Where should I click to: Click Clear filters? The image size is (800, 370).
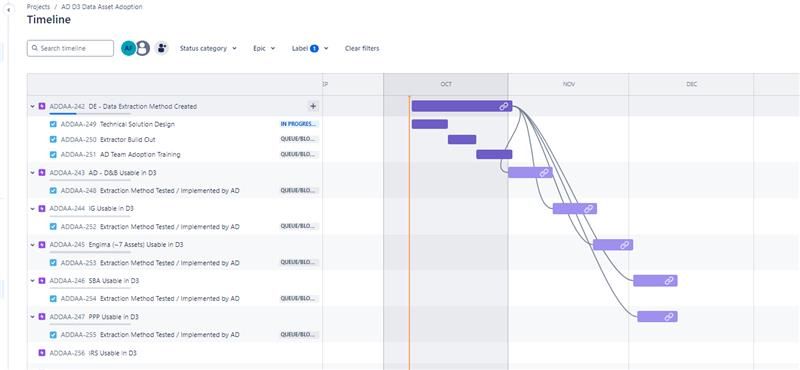[362, 48]
